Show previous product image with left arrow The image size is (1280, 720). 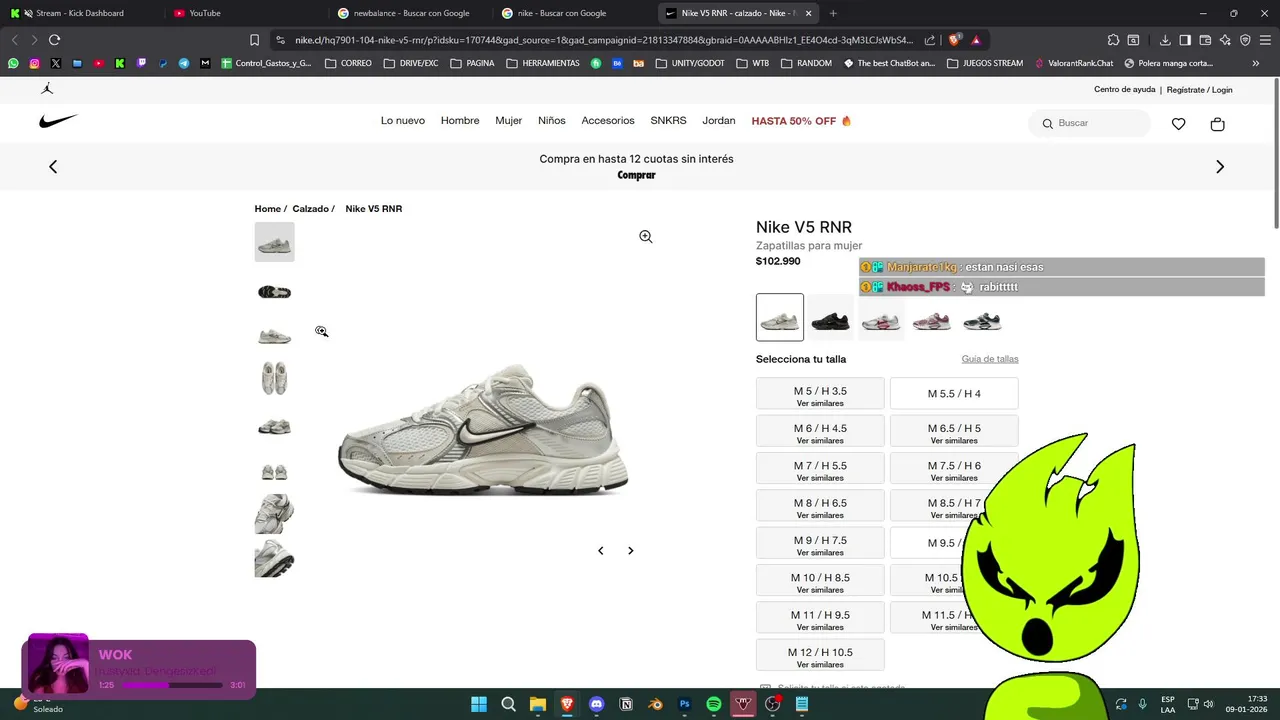coord(600,551)
